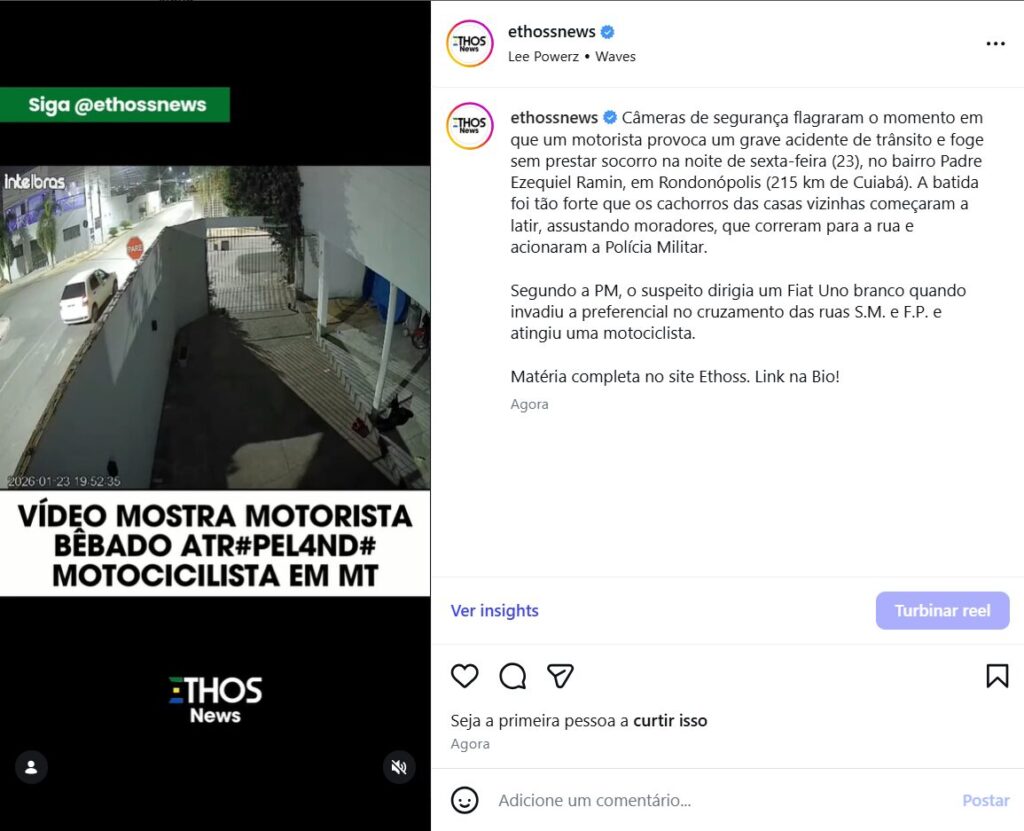Open ethossnews username in the header
Screen dimensions: 1024x831
point(552,31)
